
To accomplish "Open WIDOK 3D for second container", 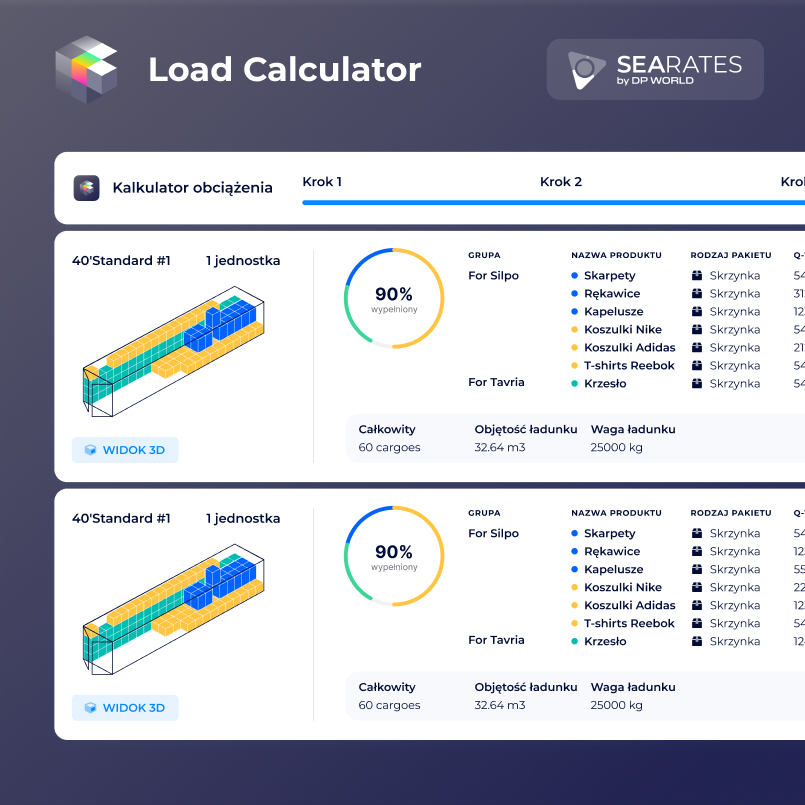I will pyautogui.click(x=125, y=708).
